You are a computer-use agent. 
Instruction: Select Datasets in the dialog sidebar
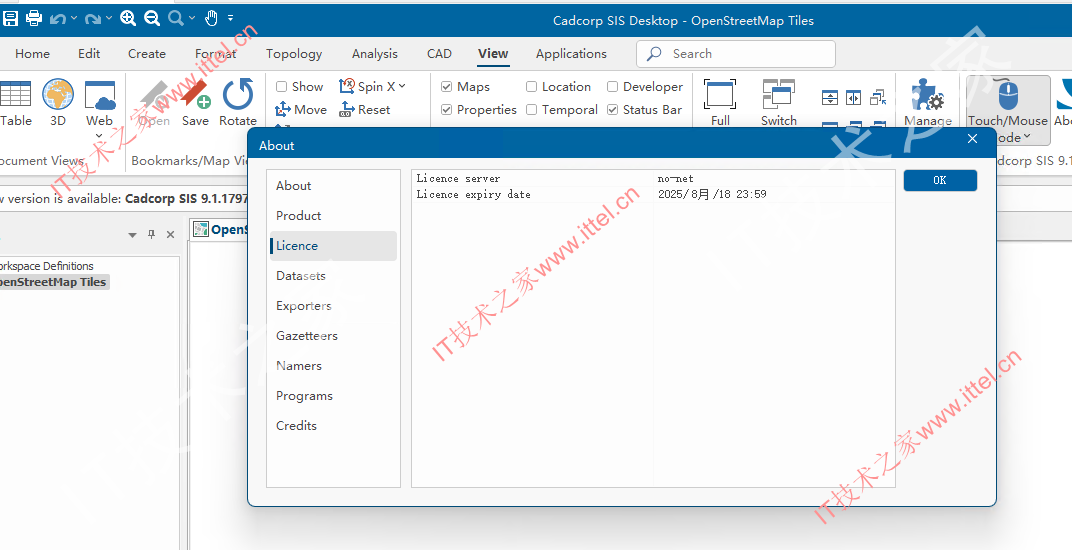coord(334,276)
